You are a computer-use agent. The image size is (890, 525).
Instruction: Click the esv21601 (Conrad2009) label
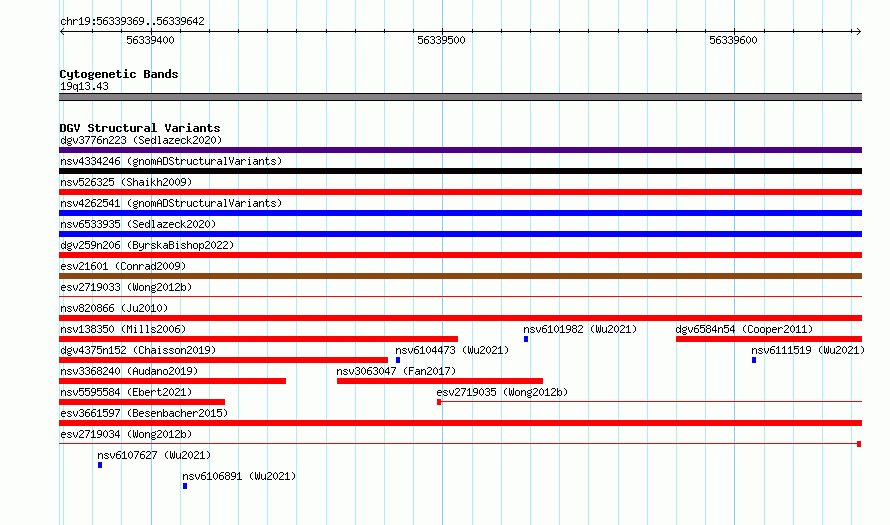(123, 266)
